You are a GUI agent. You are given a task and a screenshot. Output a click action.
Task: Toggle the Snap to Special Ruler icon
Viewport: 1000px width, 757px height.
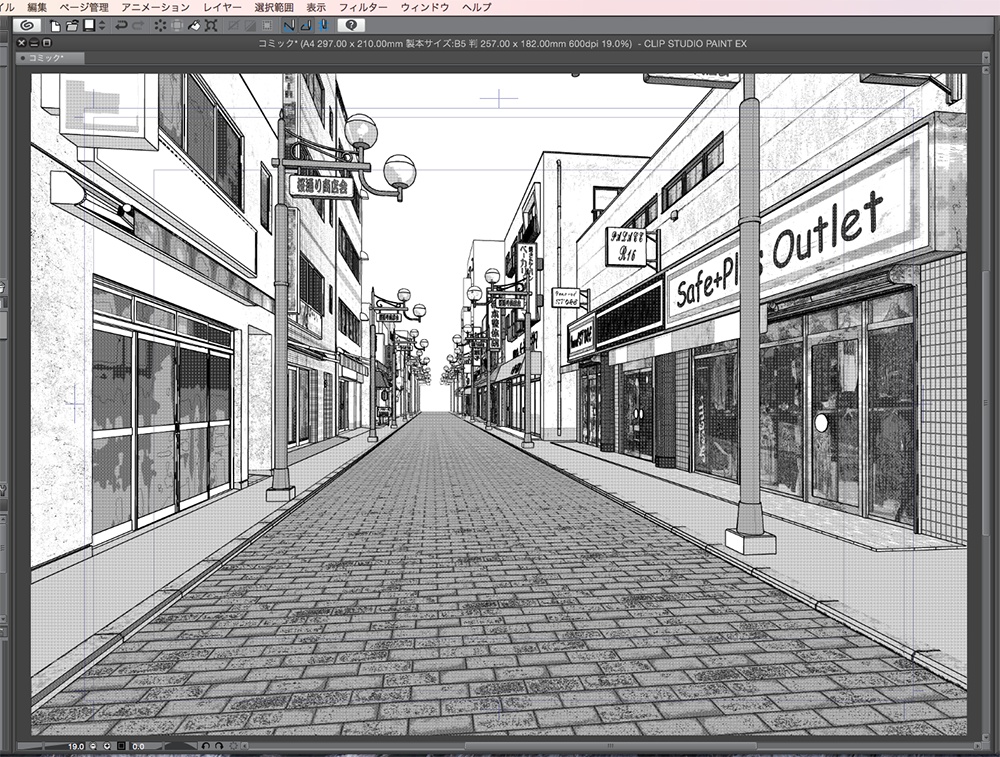click(x=305, y=28)
